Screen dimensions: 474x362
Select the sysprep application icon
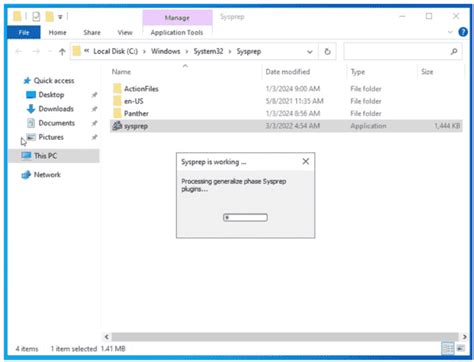point(117,126)
